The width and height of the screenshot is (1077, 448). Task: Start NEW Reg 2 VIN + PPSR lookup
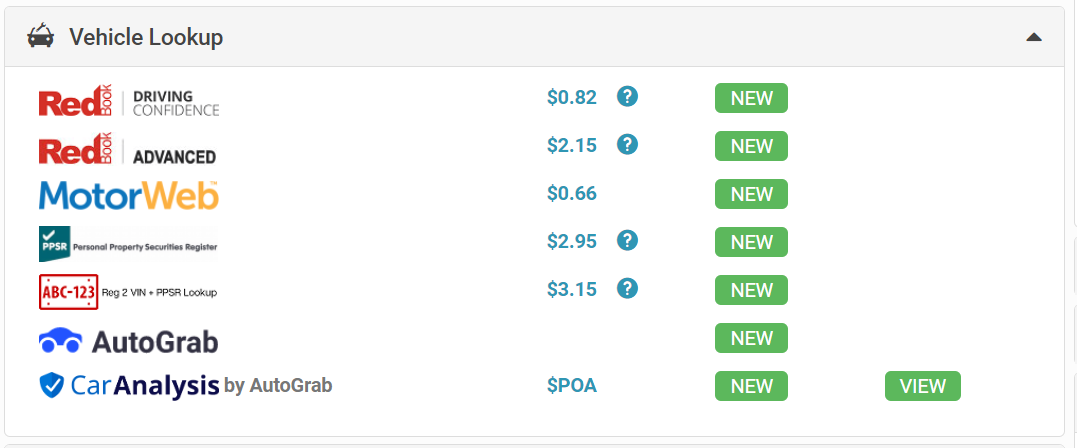tap(751, 291)
